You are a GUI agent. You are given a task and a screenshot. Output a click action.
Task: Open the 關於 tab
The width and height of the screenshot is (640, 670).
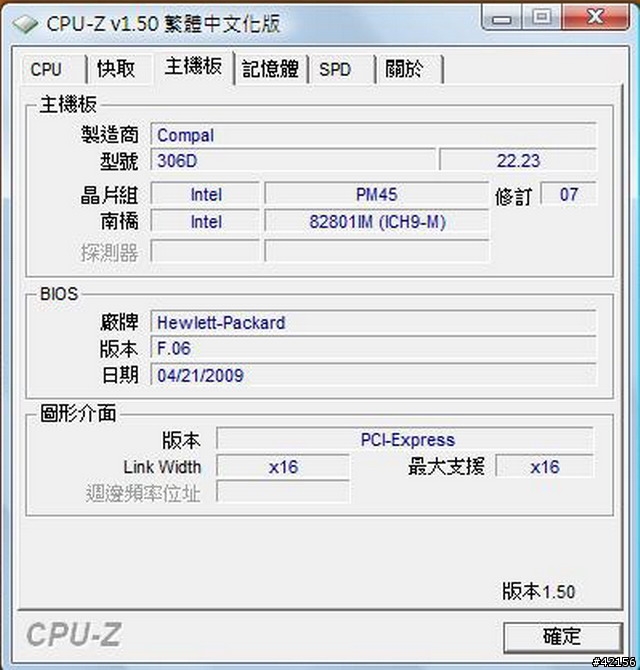point(410,69)
